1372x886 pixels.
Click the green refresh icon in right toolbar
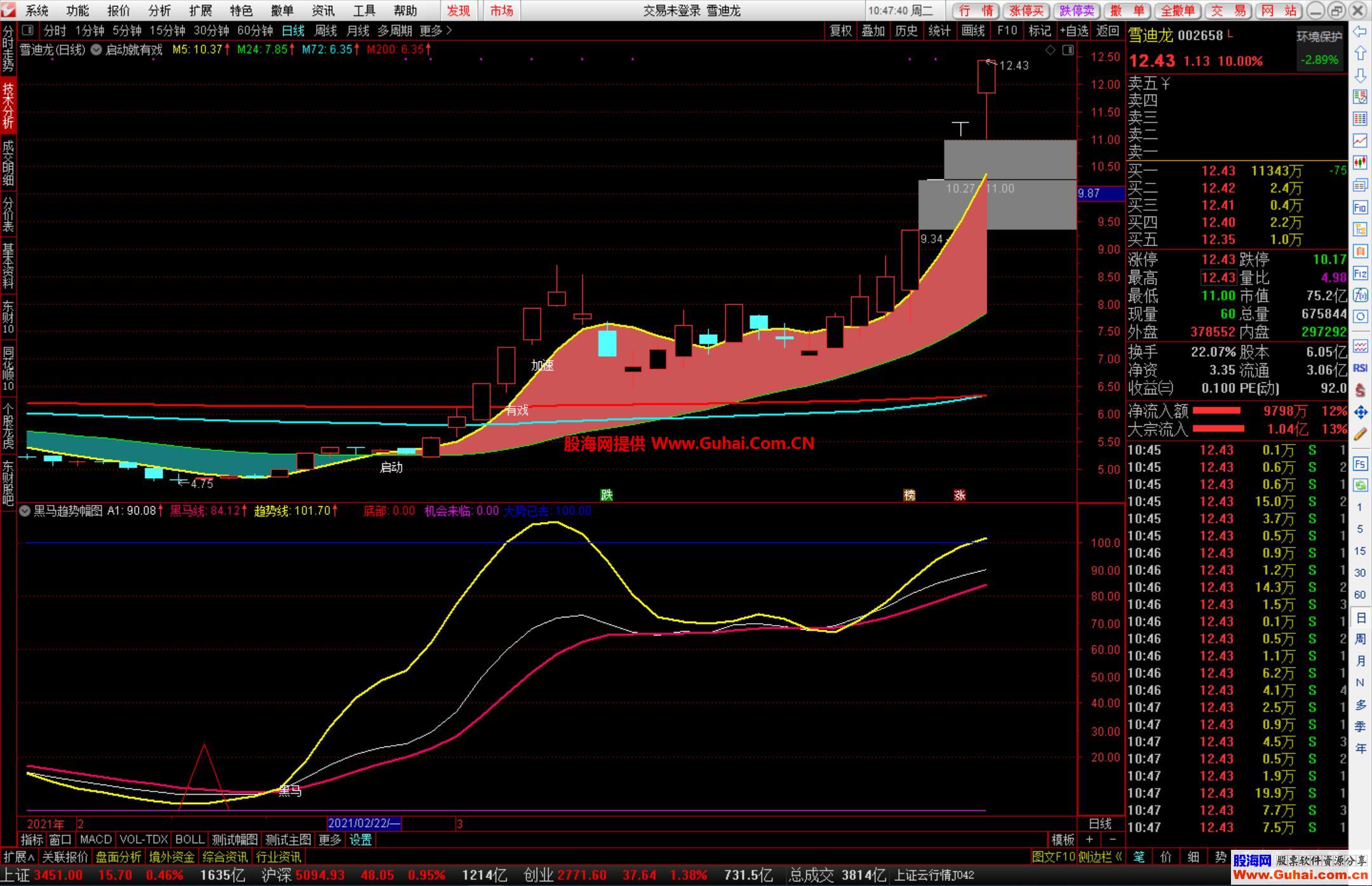[x=1360, y=486]
